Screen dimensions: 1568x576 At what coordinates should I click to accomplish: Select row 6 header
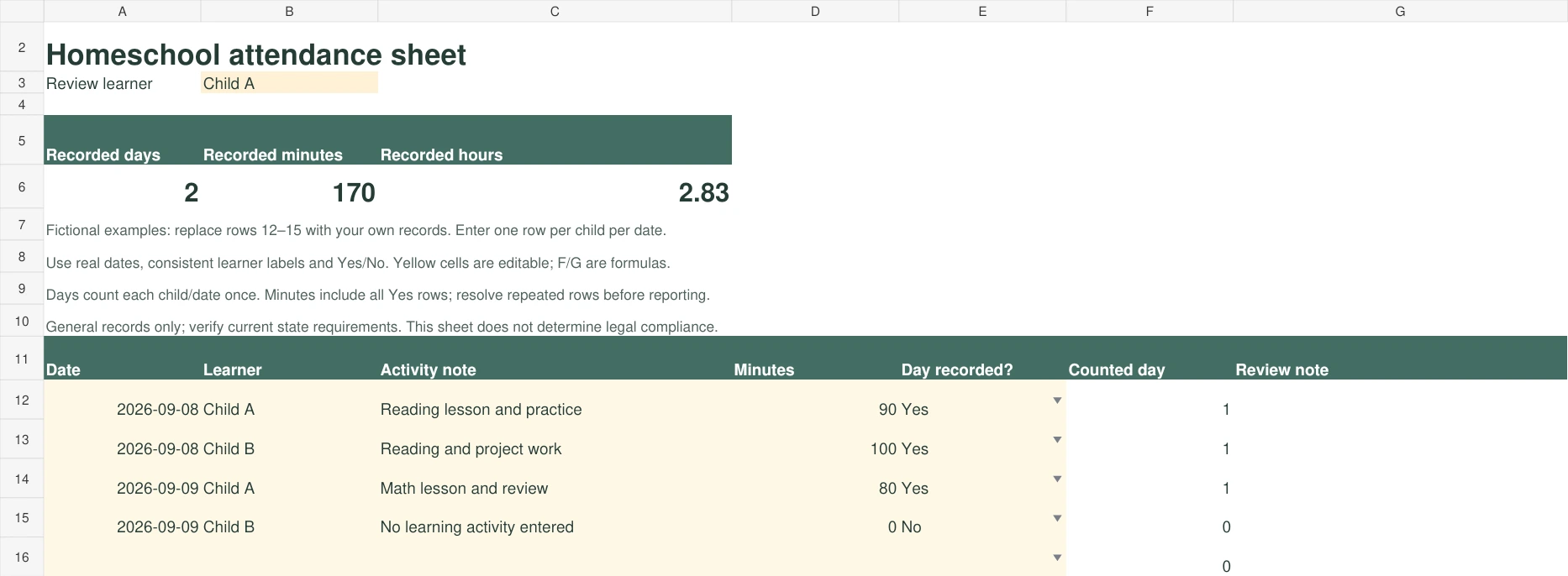tap(22, 186)
